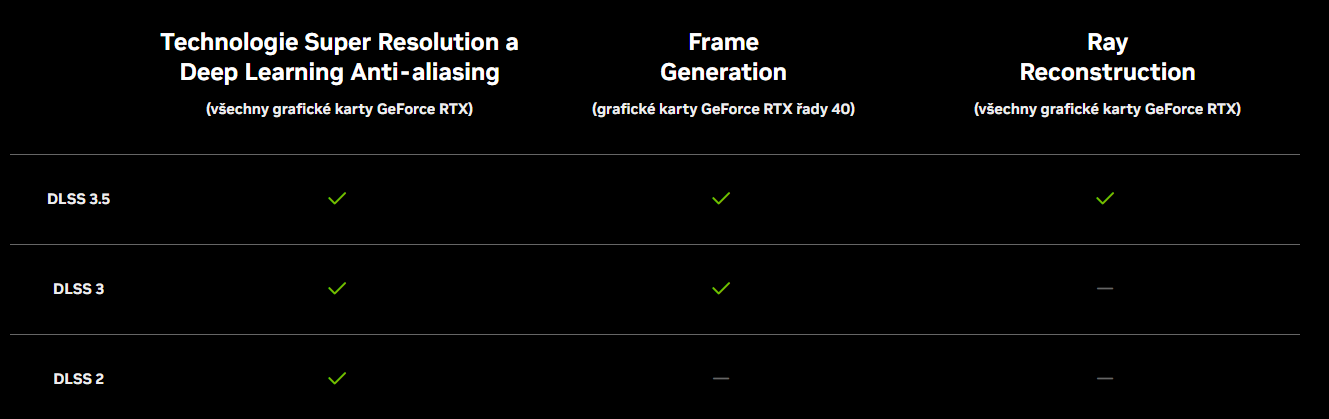Click the Ray Reconstruction column heading
Image resolution: width=1329 pixels, height=419 pixels.
[1107, 57]
